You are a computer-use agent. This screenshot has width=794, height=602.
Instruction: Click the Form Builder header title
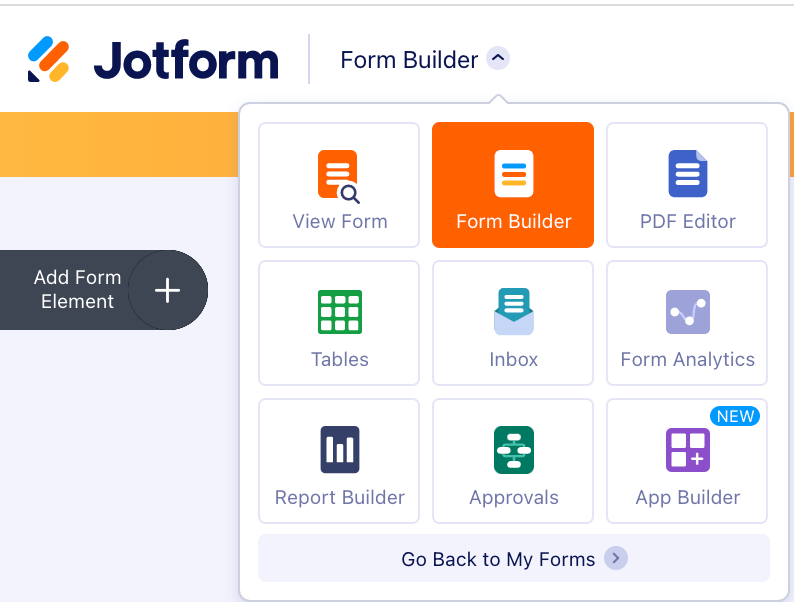click(409, 60)
